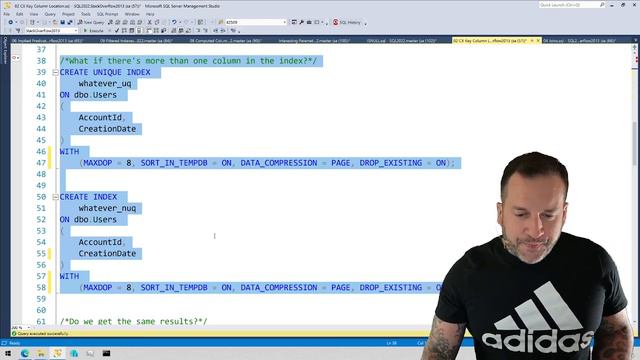Click the navigate back circle icon
This screenshot has height=360, width=640.
[x=11, y=22]
